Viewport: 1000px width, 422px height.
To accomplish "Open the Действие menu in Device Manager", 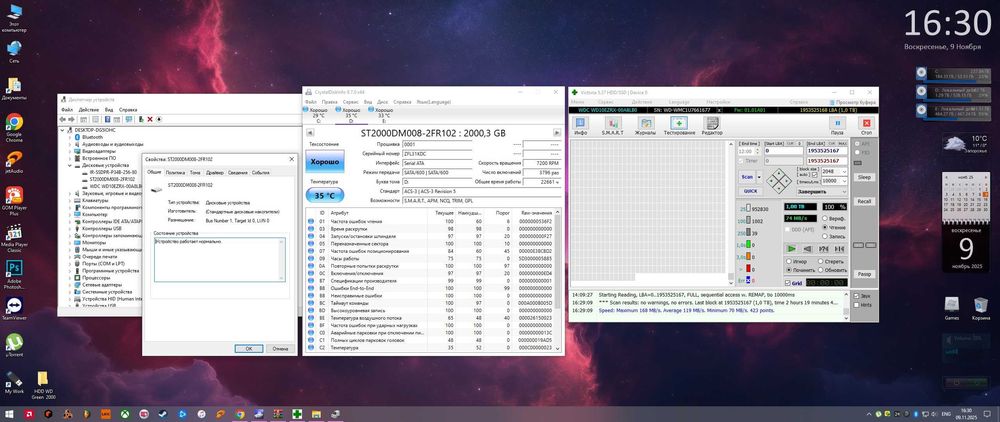I will pyautogui.click(x=89, y=110).
